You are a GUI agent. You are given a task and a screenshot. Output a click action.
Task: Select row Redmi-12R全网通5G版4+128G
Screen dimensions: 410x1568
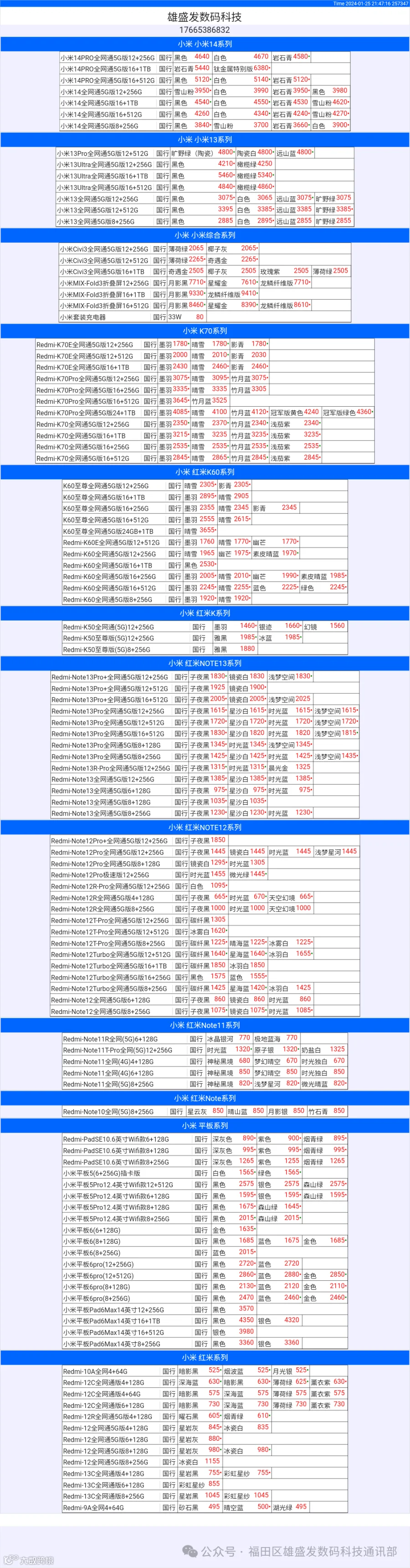(205, 1417)
